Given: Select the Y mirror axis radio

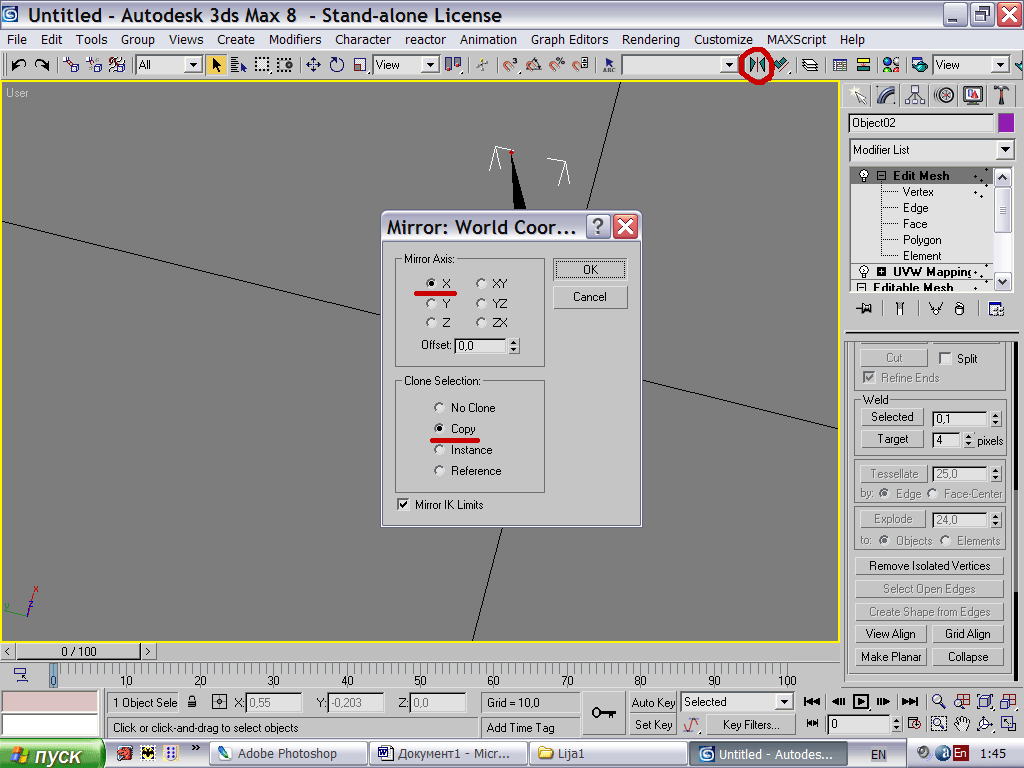Looking at the screenshot, I should pyautogui.click(x=431, y=304).
